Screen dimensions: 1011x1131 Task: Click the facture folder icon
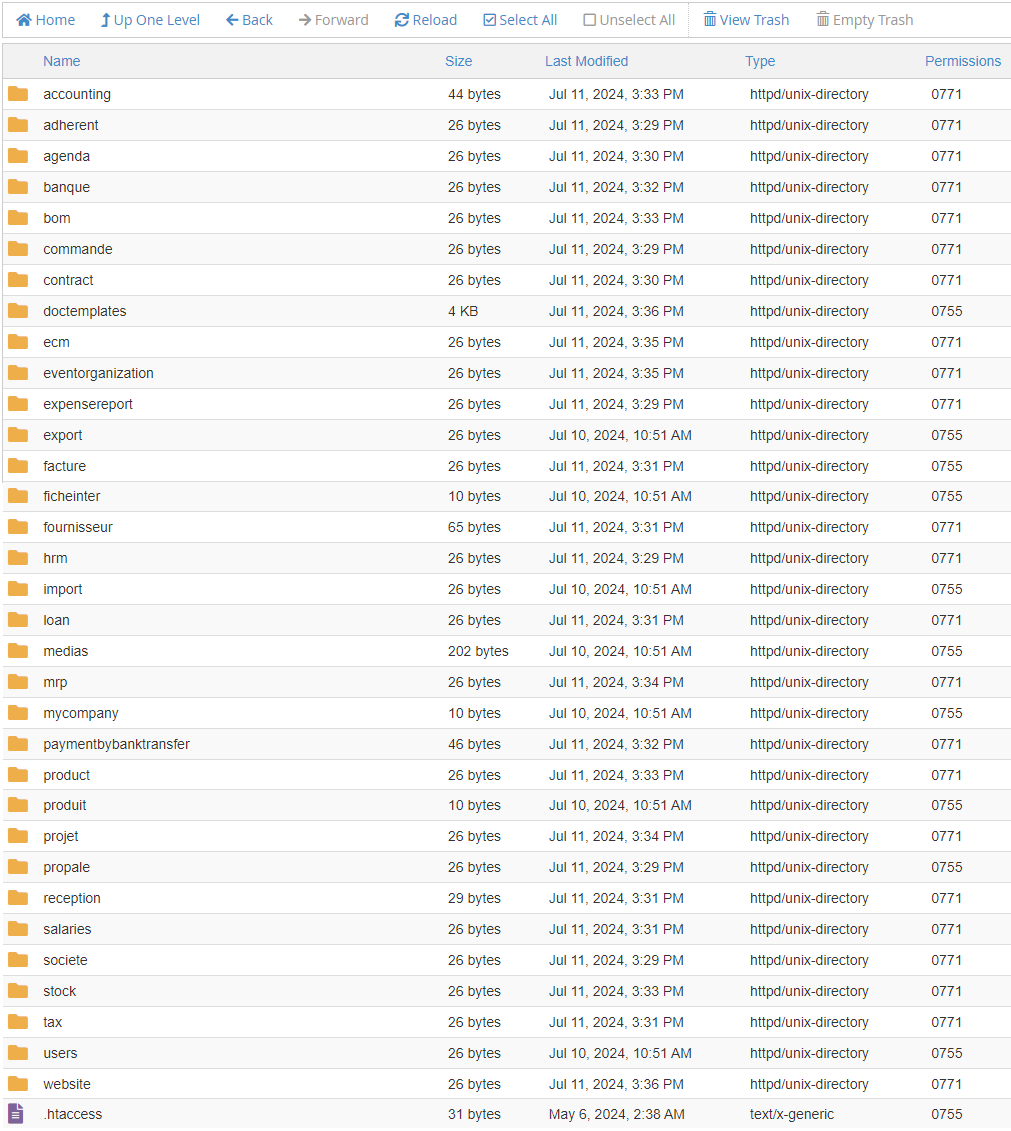coord(18,466)
